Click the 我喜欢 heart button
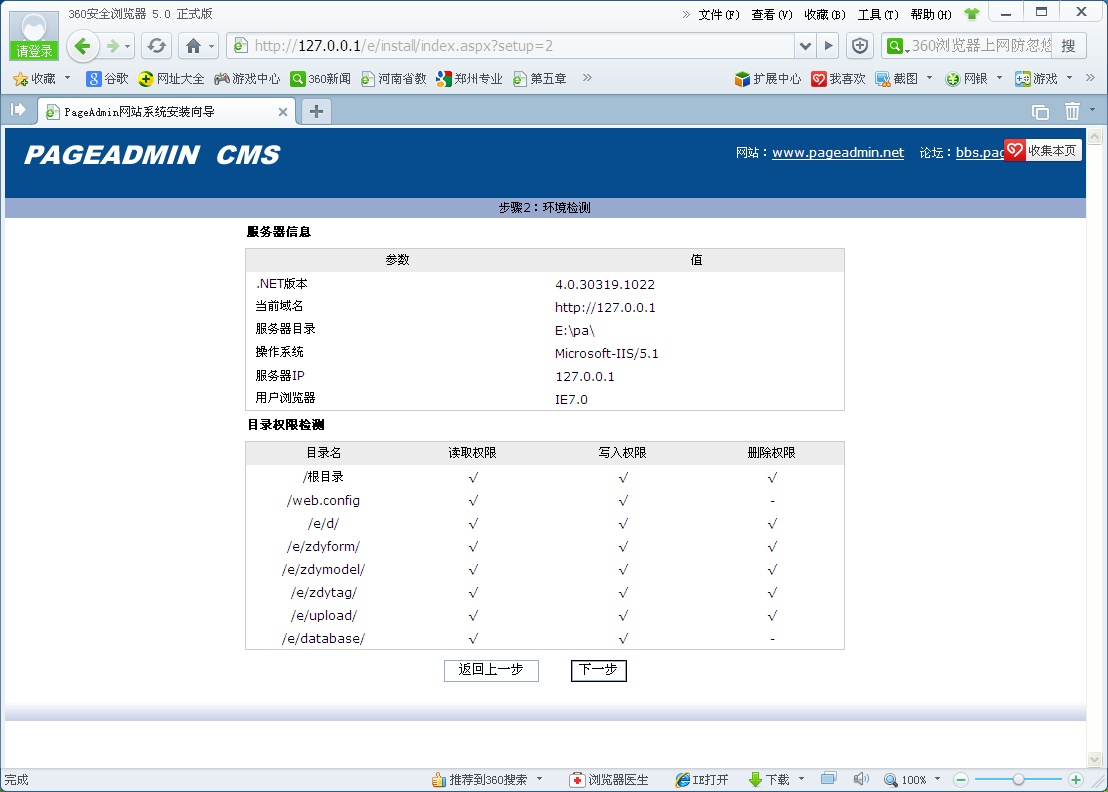The height and width of the screenshot is (792, 1108). click(839, 78)
